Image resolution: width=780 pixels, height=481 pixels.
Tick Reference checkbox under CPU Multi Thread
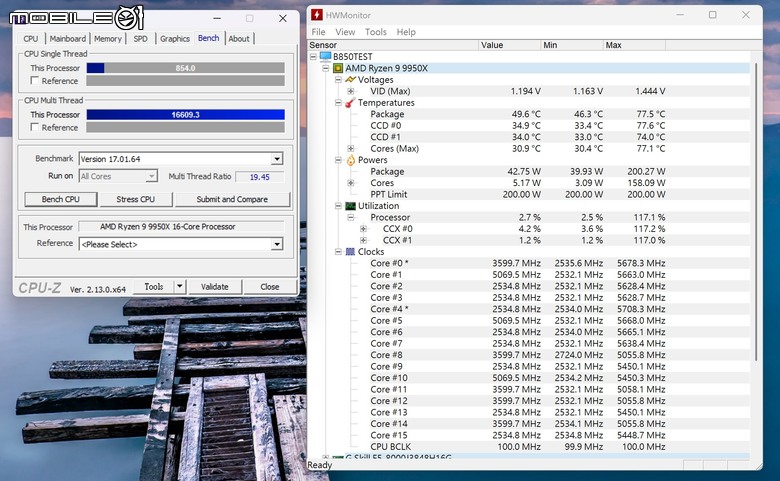point(35,127)
